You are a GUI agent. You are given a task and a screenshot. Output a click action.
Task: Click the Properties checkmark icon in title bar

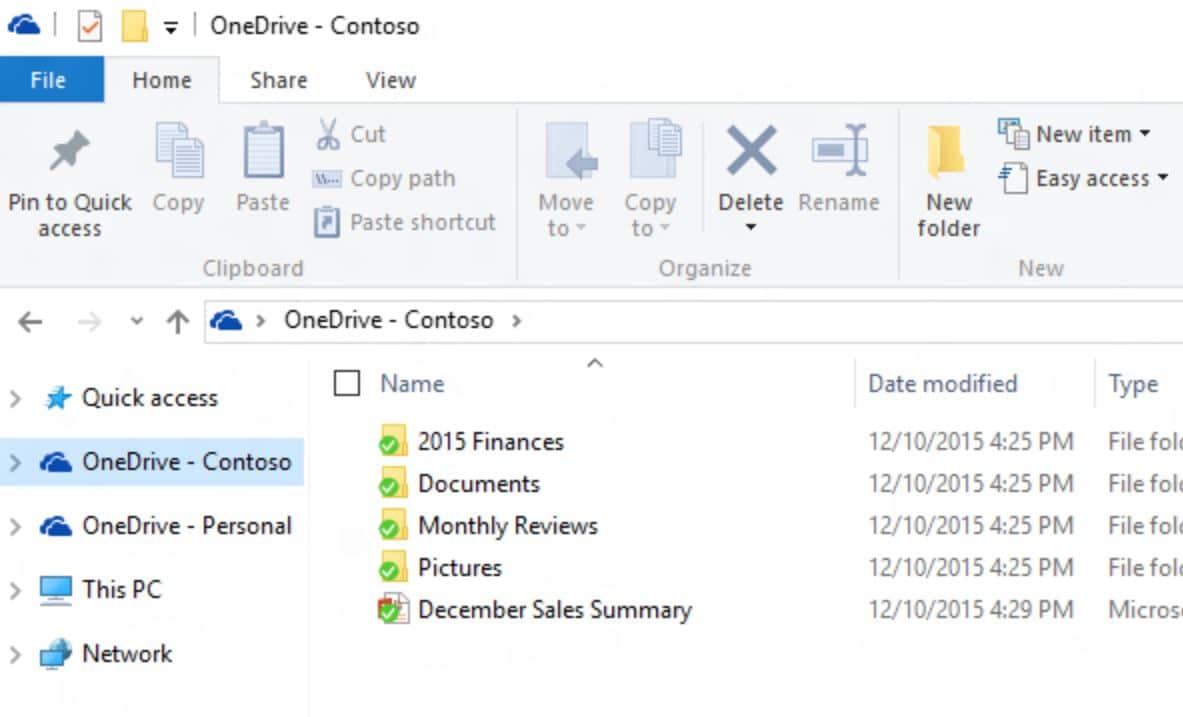(x=90, y=26)
